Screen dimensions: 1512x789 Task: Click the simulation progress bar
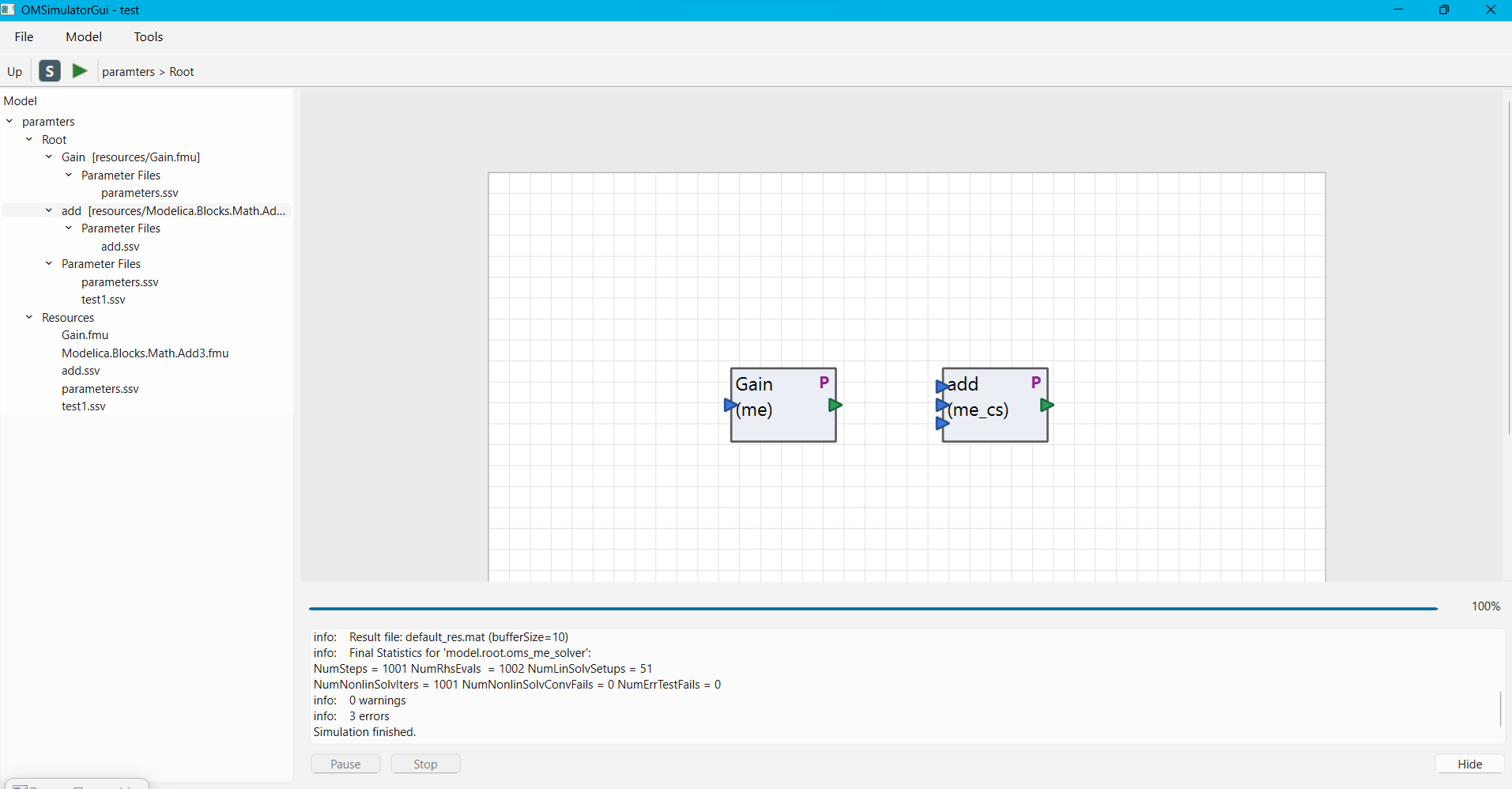click(x=873, y=609)
